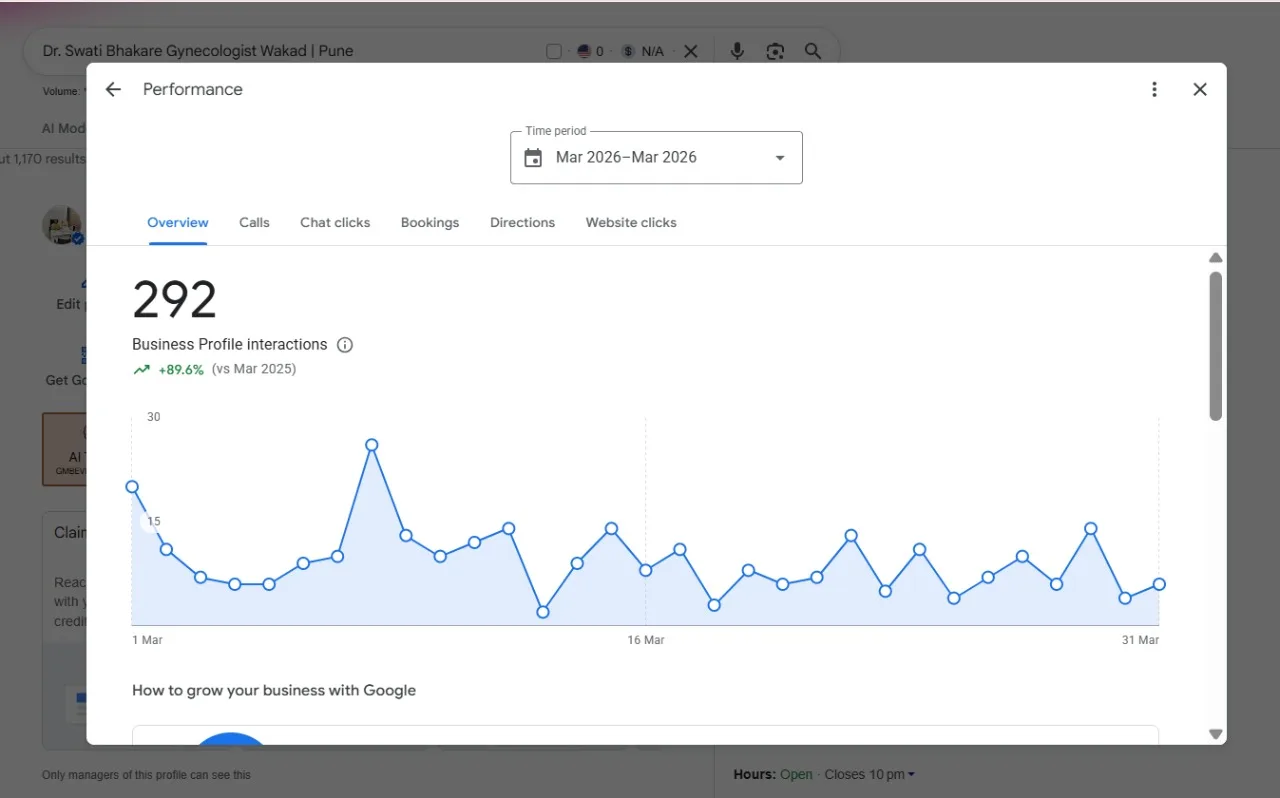Go back using the Performance back arrow
The height and width of the screenshot is (798, 1280).
tap(113, 89)
